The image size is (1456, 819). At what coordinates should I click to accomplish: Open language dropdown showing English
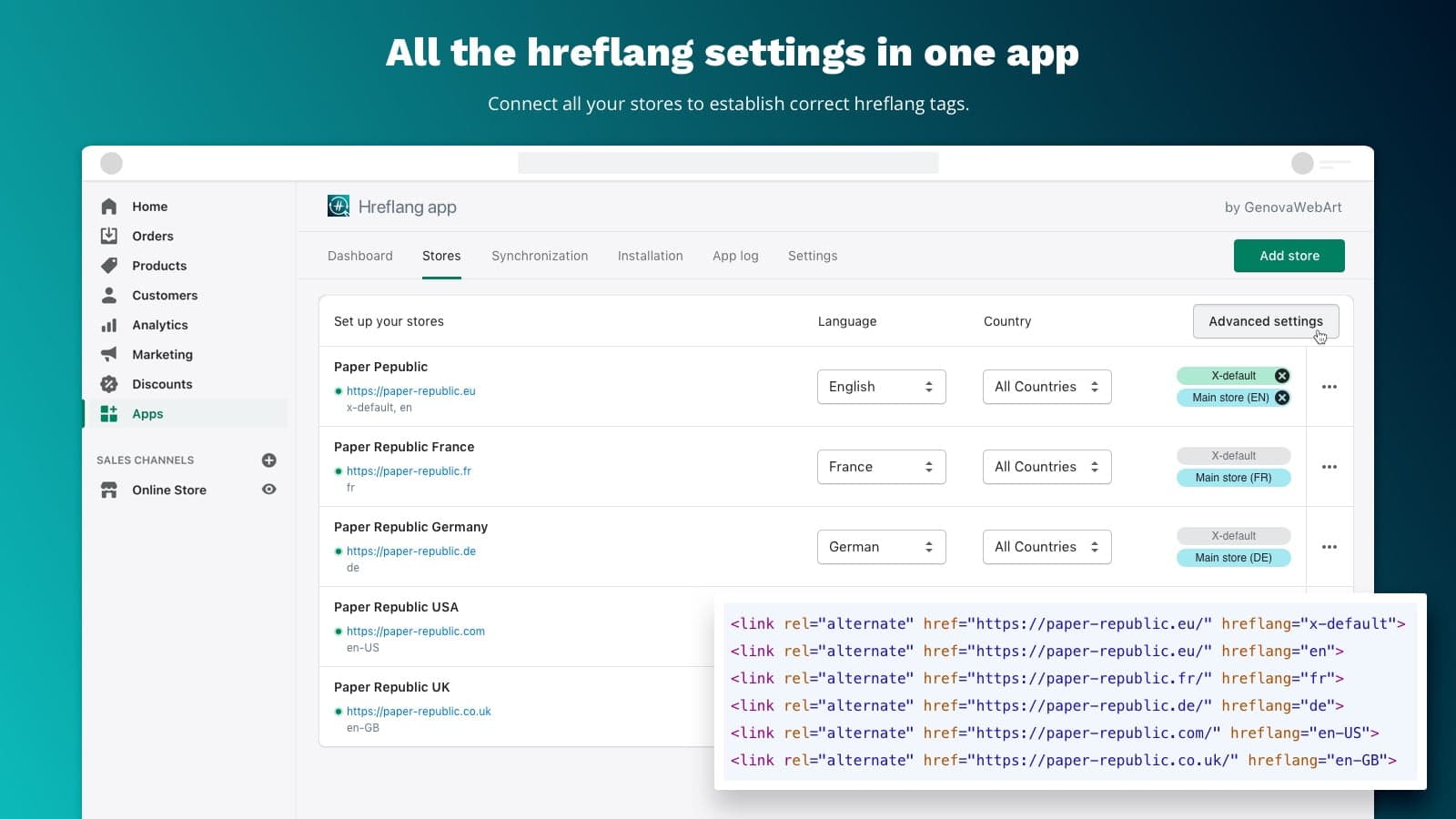coord(881,387)
